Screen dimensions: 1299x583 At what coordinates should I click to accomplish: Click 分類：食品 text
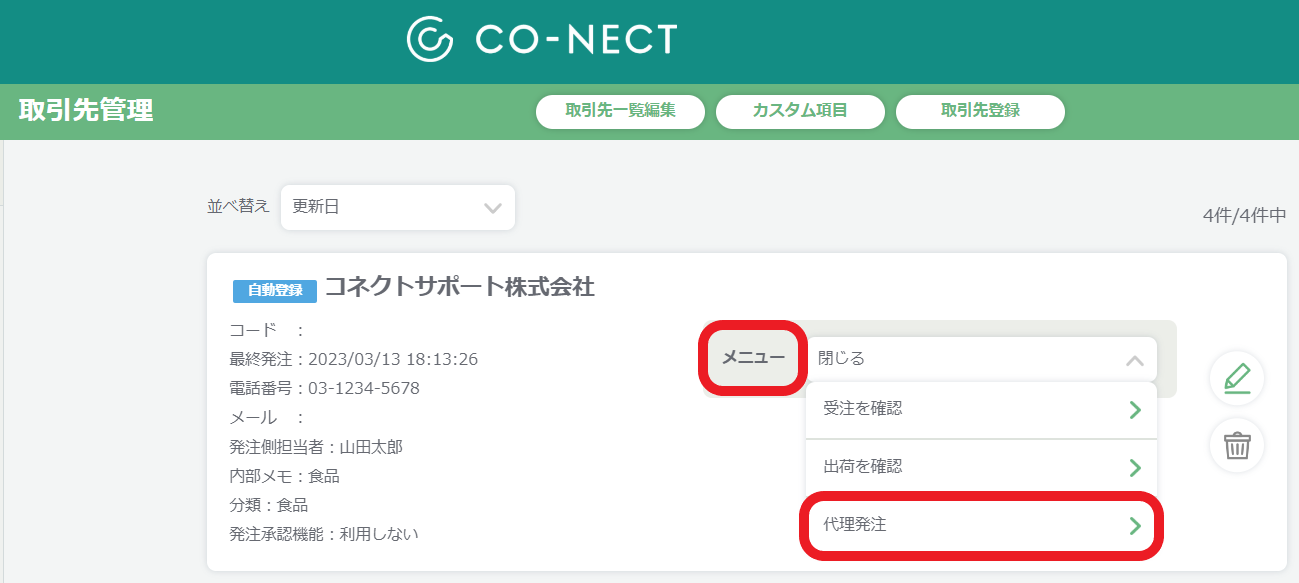(268, 505)
